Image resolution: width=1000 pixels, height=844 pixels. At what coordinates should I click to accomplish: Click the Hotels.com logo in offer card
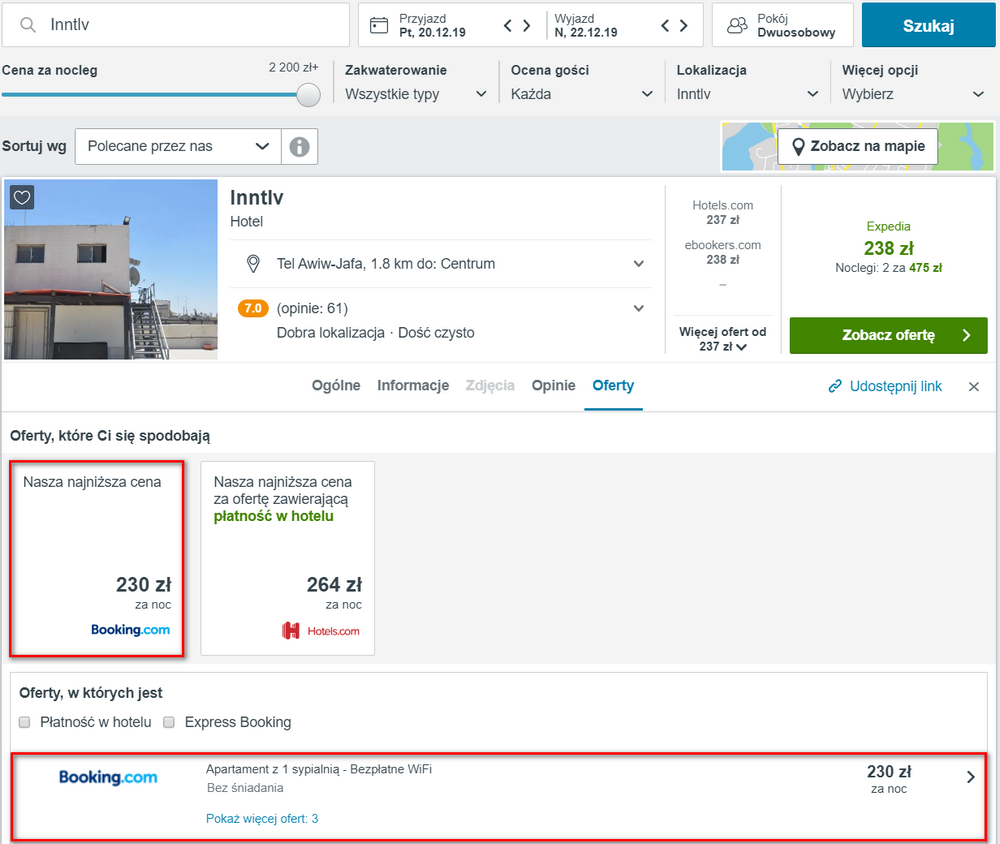pos(321,631)
